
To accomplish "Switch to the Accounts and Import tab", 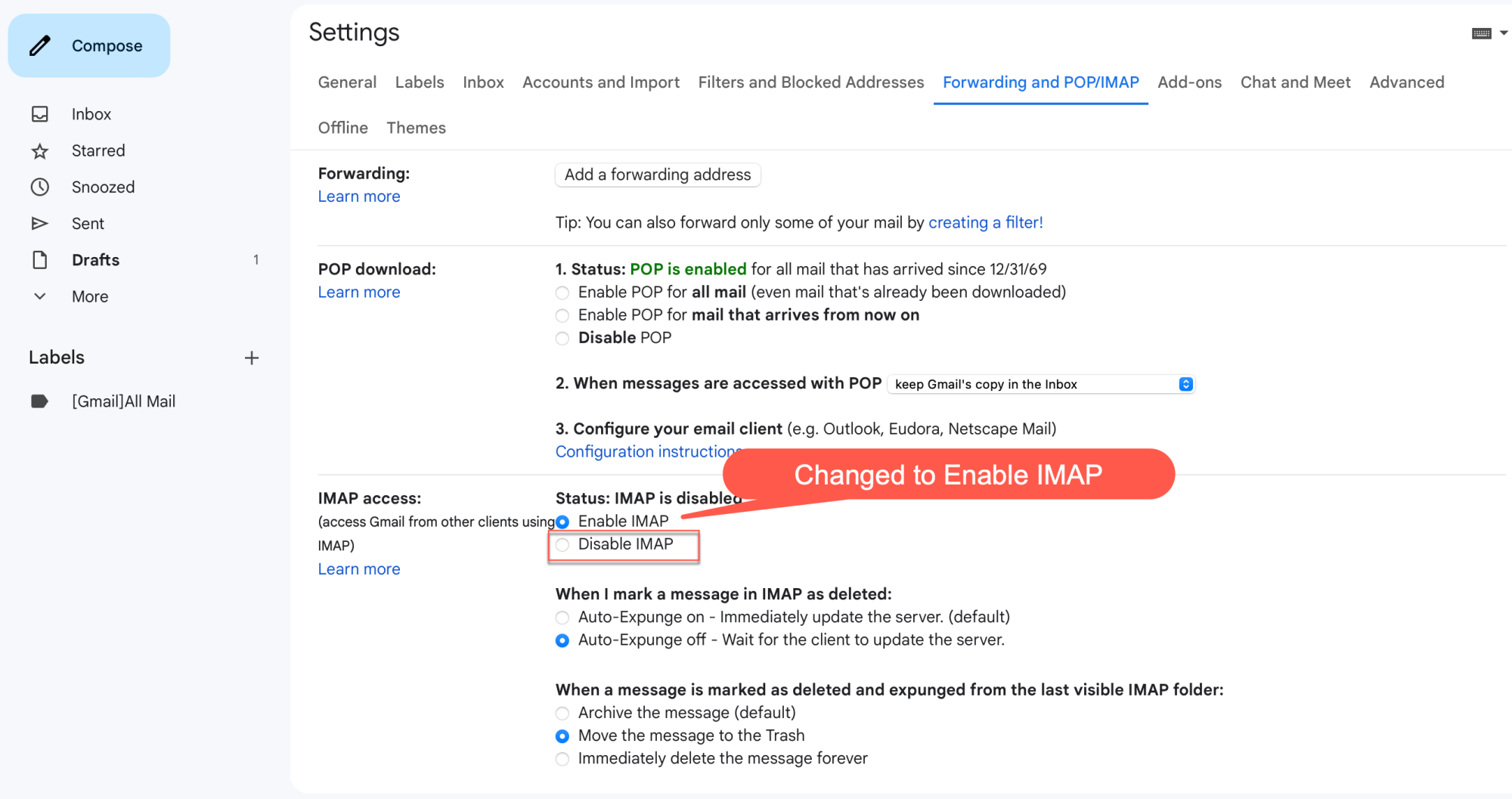I will pyautogui.click(x=601, y=82).
